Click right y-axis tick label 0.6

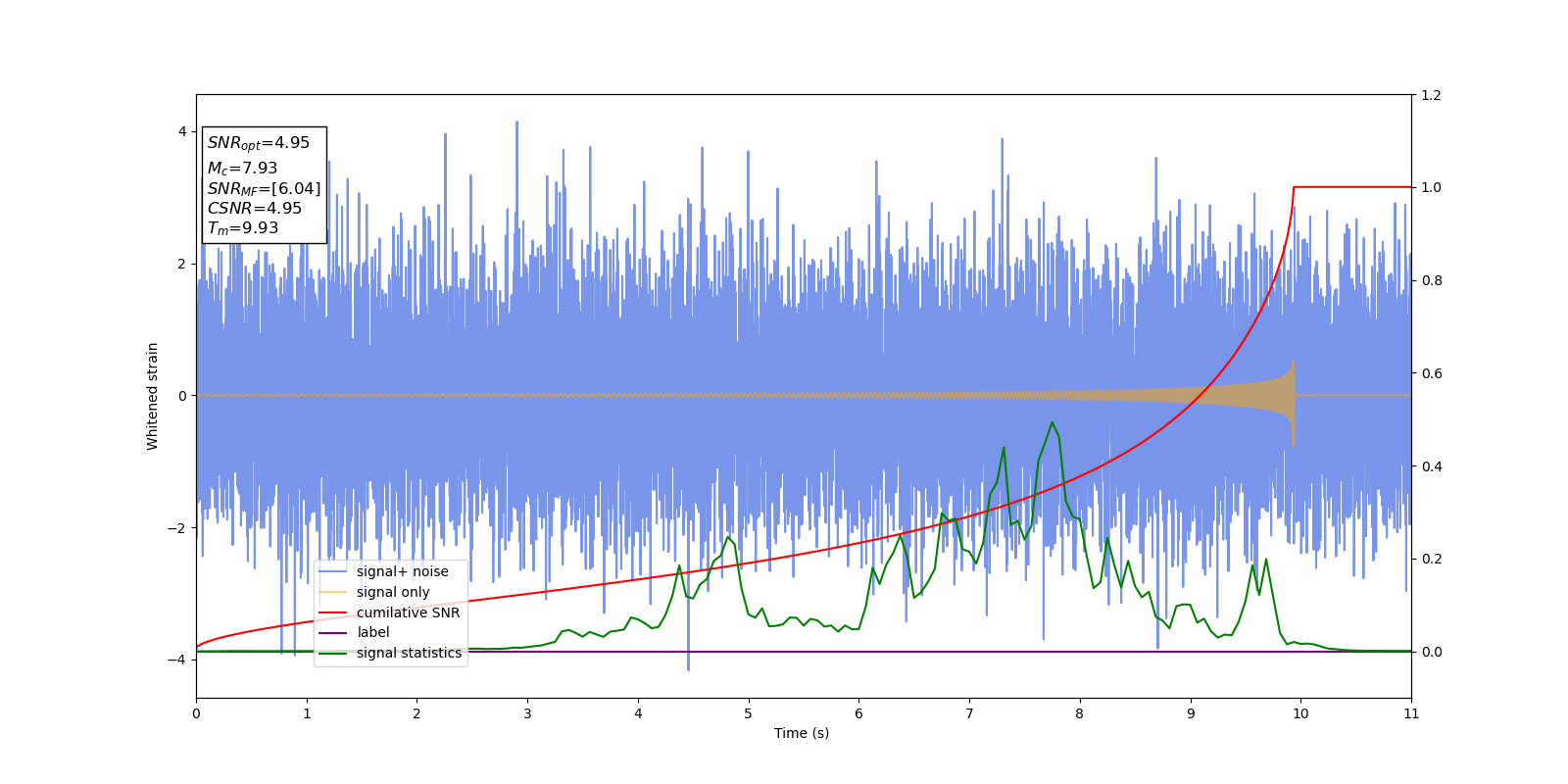[x=1431, y=373]
